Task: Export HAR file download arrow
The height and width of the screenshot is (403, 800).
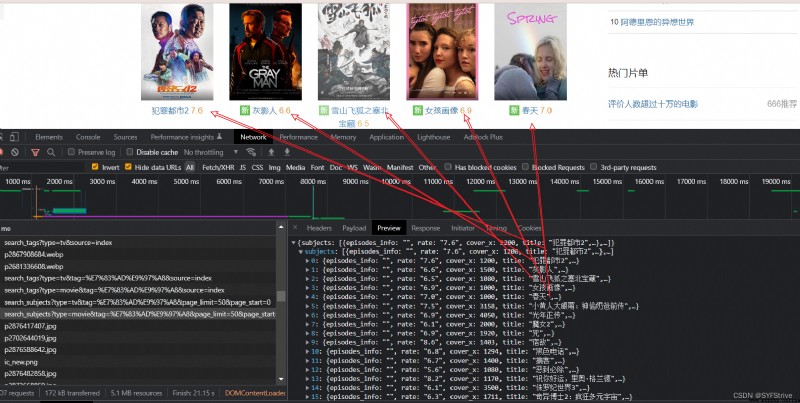Action: 287,152
